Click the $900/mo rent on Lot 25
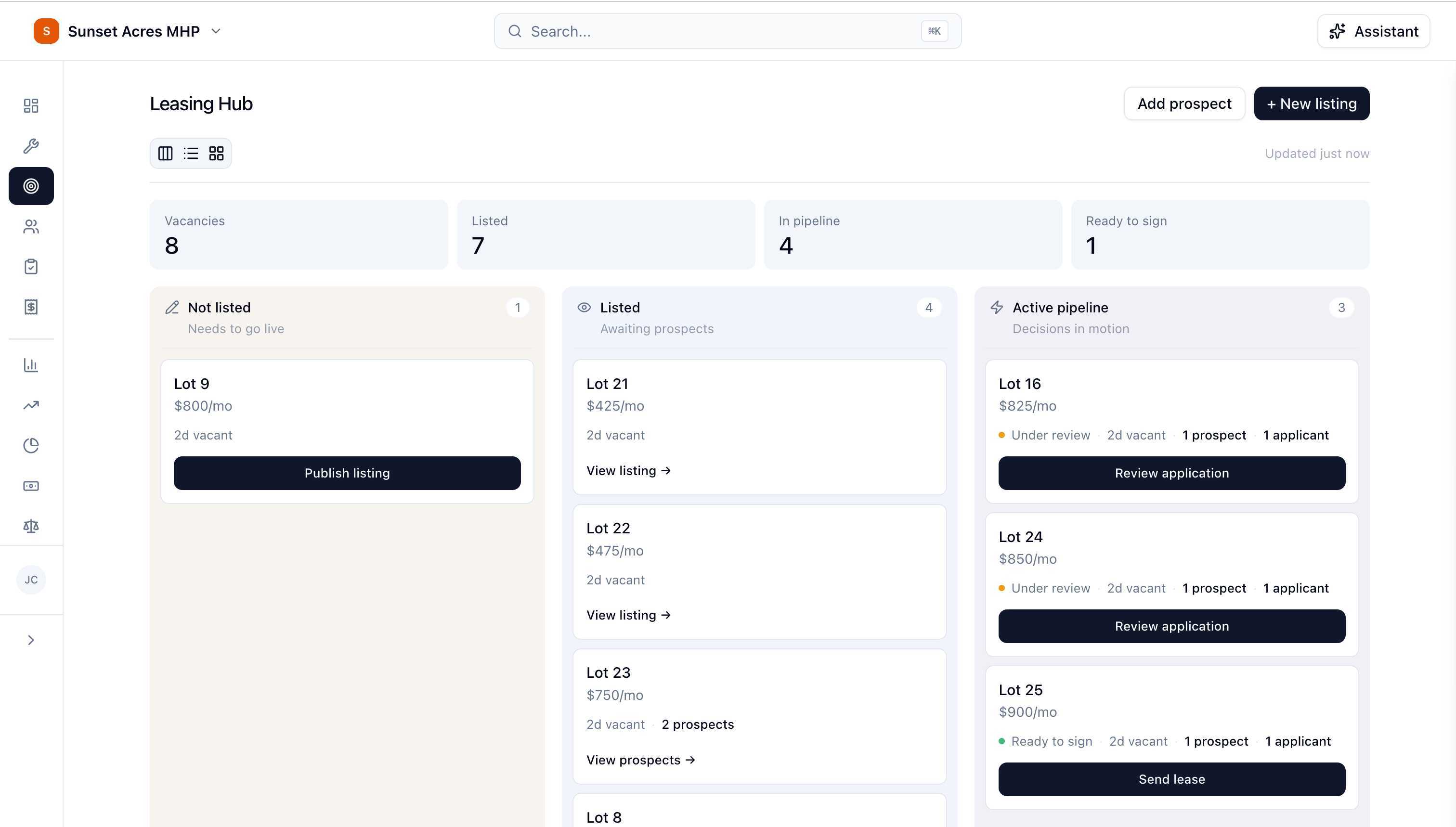Image resolution: width=1456 pixels, height=827 pixels. [1027, 711]
